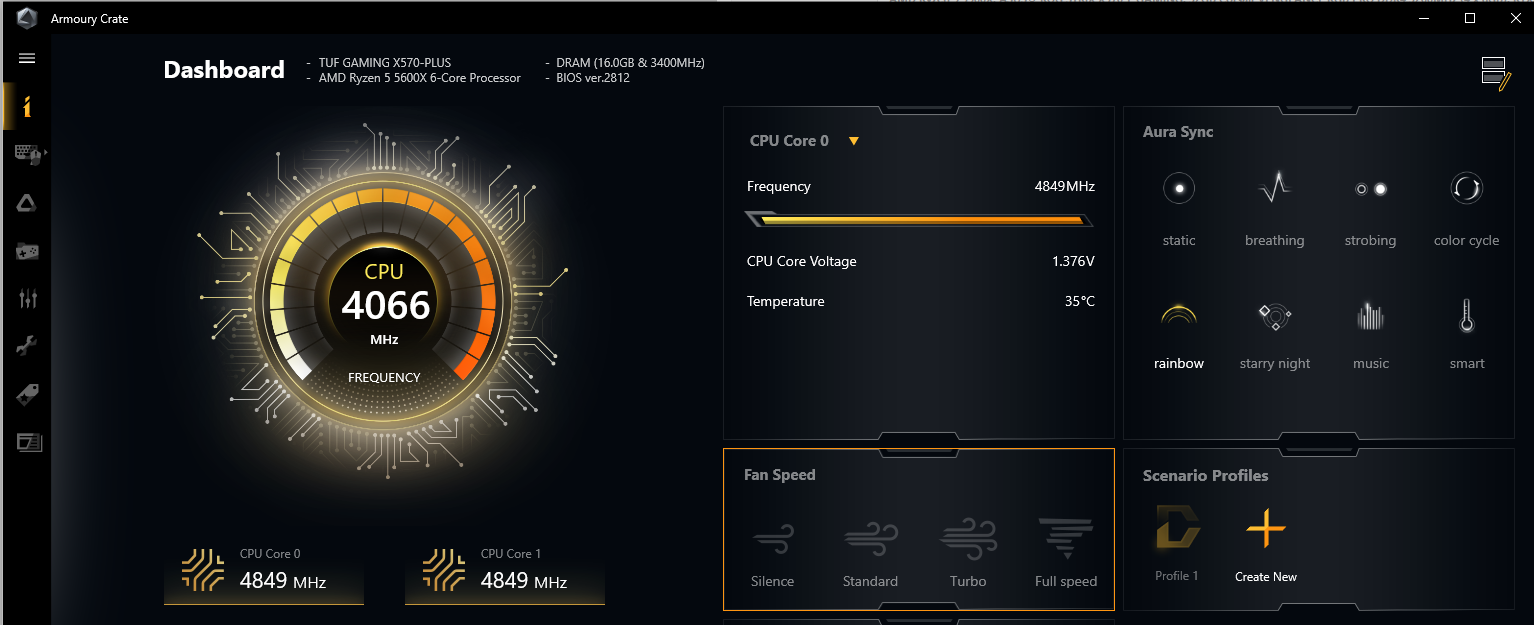Viewport: 1534px width, 625px height.
Task: Click the Scenario Profiles panel title
Action: (1206, 476)
